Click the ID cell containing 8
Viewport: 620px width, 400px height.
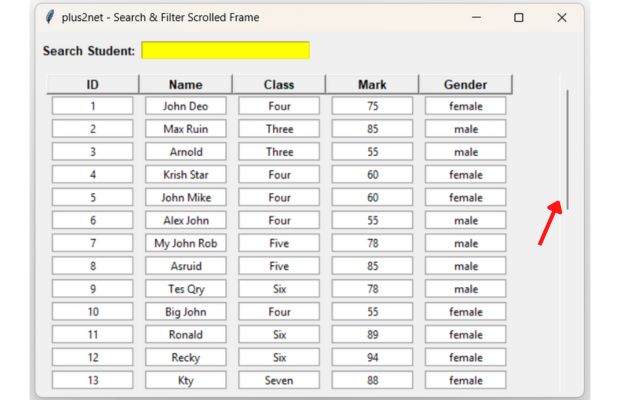tap(93, 266)
